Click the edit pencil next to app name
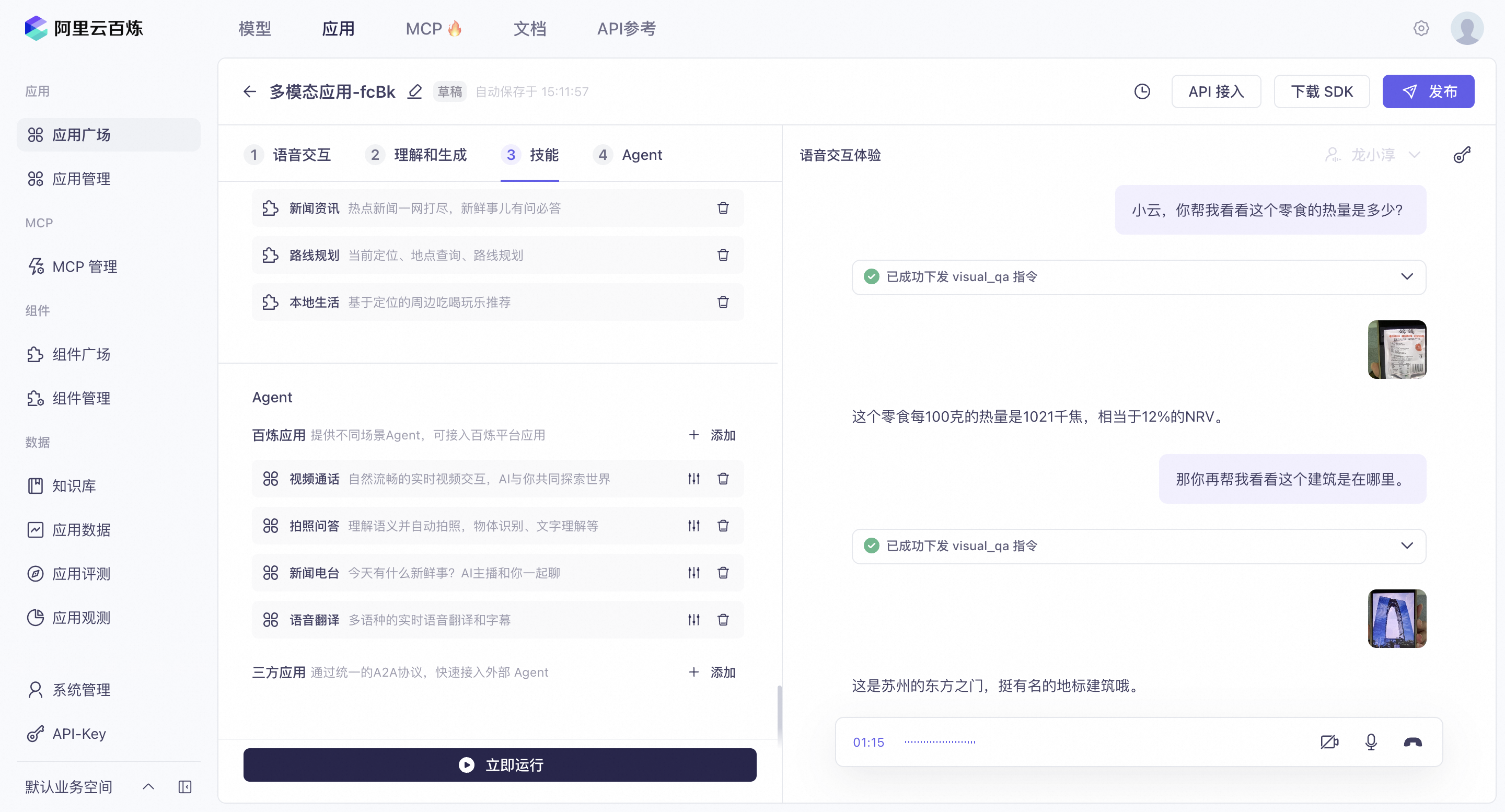 tap(414, 92)
